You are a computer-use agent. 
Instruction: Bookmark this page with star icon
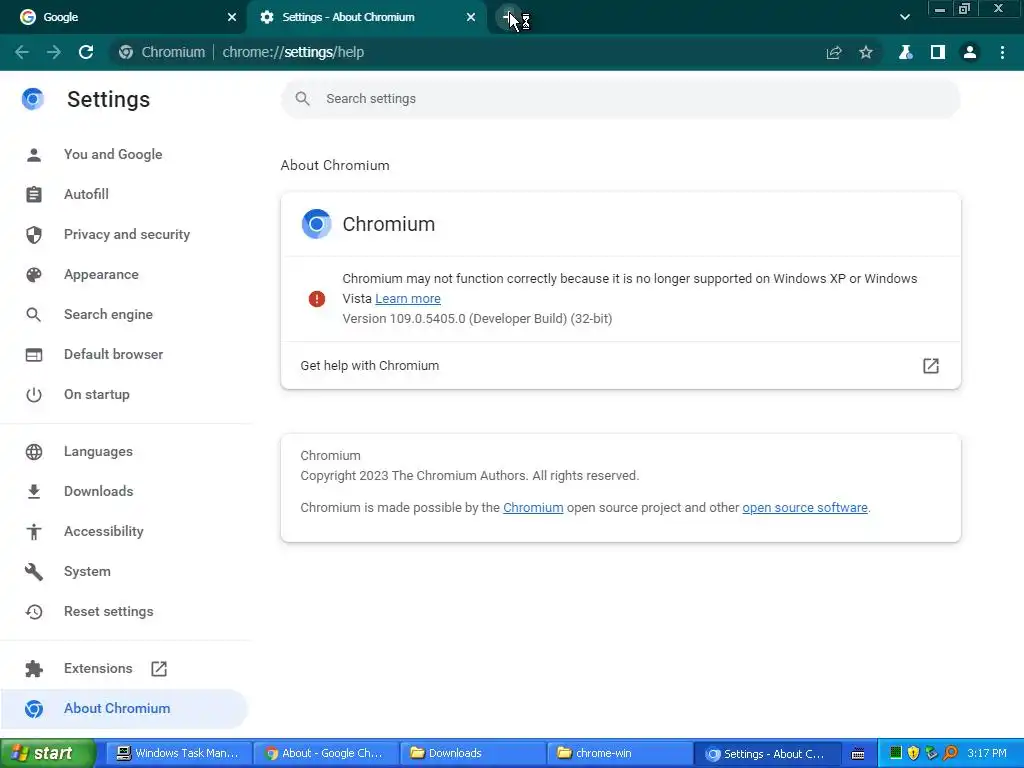coord(866,52)
